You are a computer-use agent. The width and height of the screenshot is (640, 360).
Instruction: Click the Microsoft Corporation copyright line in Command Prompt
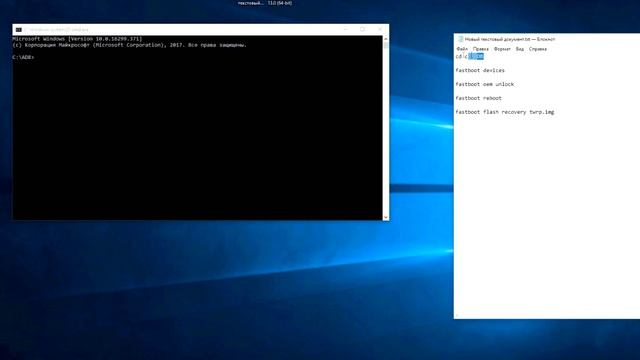[x=129, y=45]
